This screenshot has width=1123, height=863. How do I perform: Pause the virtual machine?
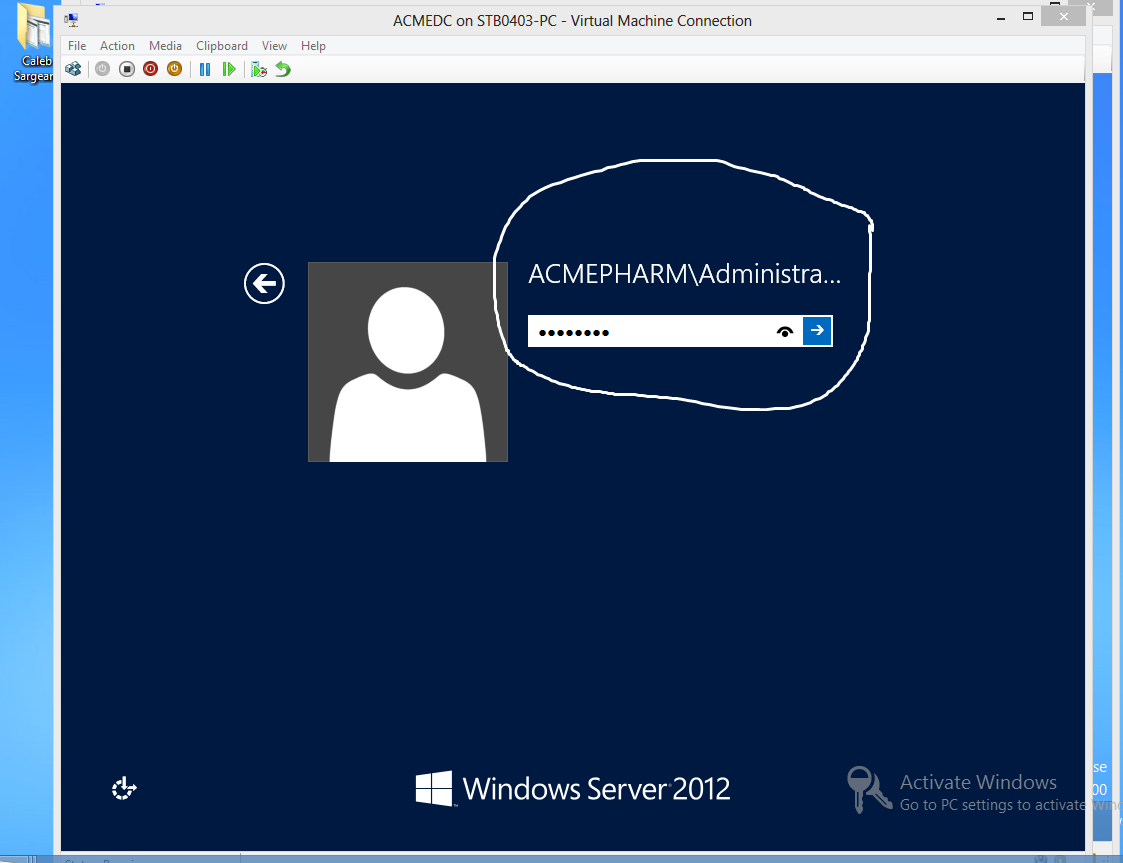205,69
